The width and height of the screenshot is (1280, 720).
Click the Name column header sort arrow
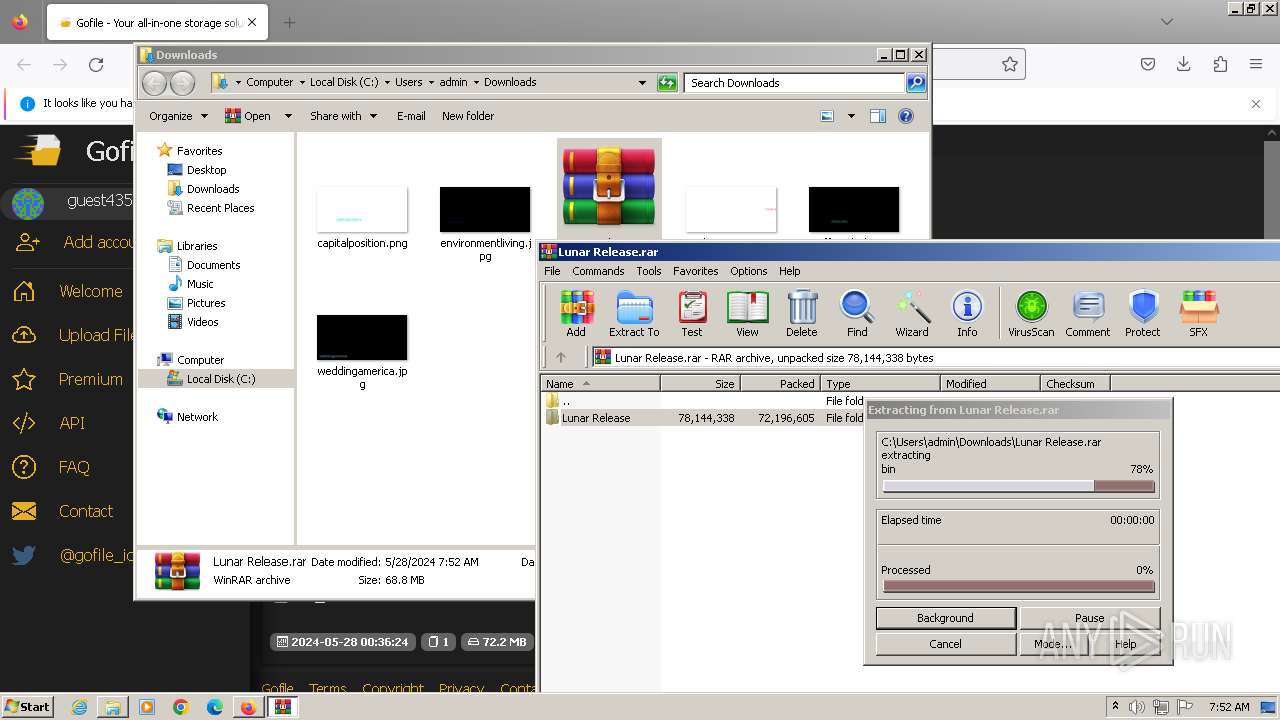pyautogui.click(x=586, y=384)
